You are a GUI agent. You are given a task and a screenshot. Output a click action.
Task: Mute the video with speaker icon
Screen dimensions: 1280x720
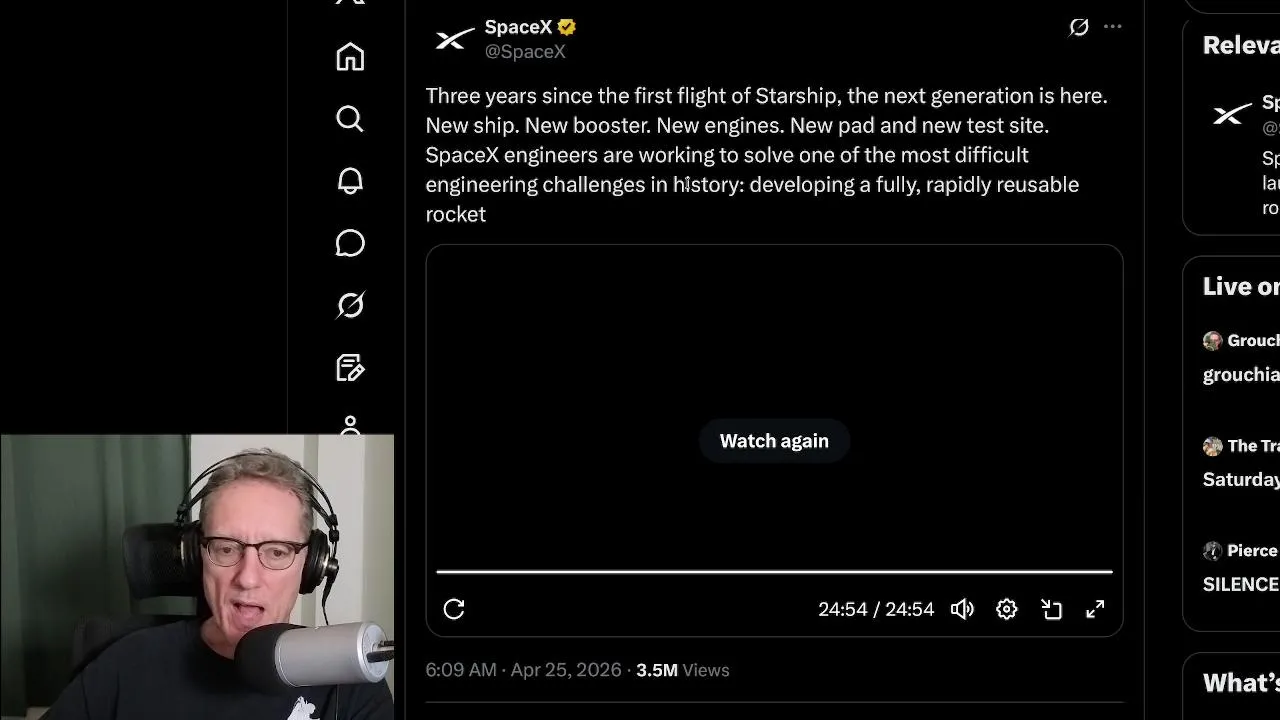click(x=962, y=609)
